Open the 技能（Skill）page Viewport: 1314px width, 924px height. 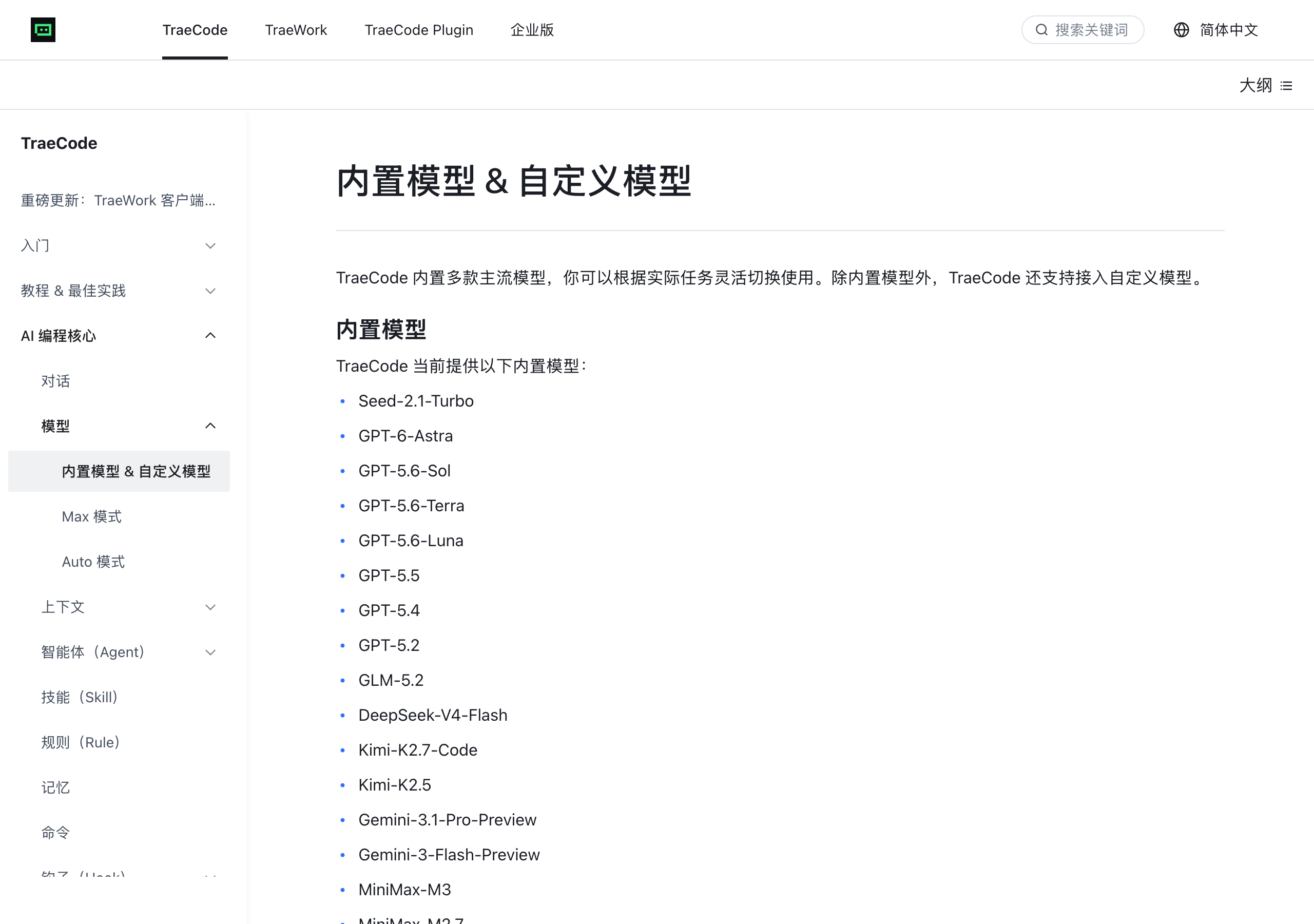click(x=80, y=697)
